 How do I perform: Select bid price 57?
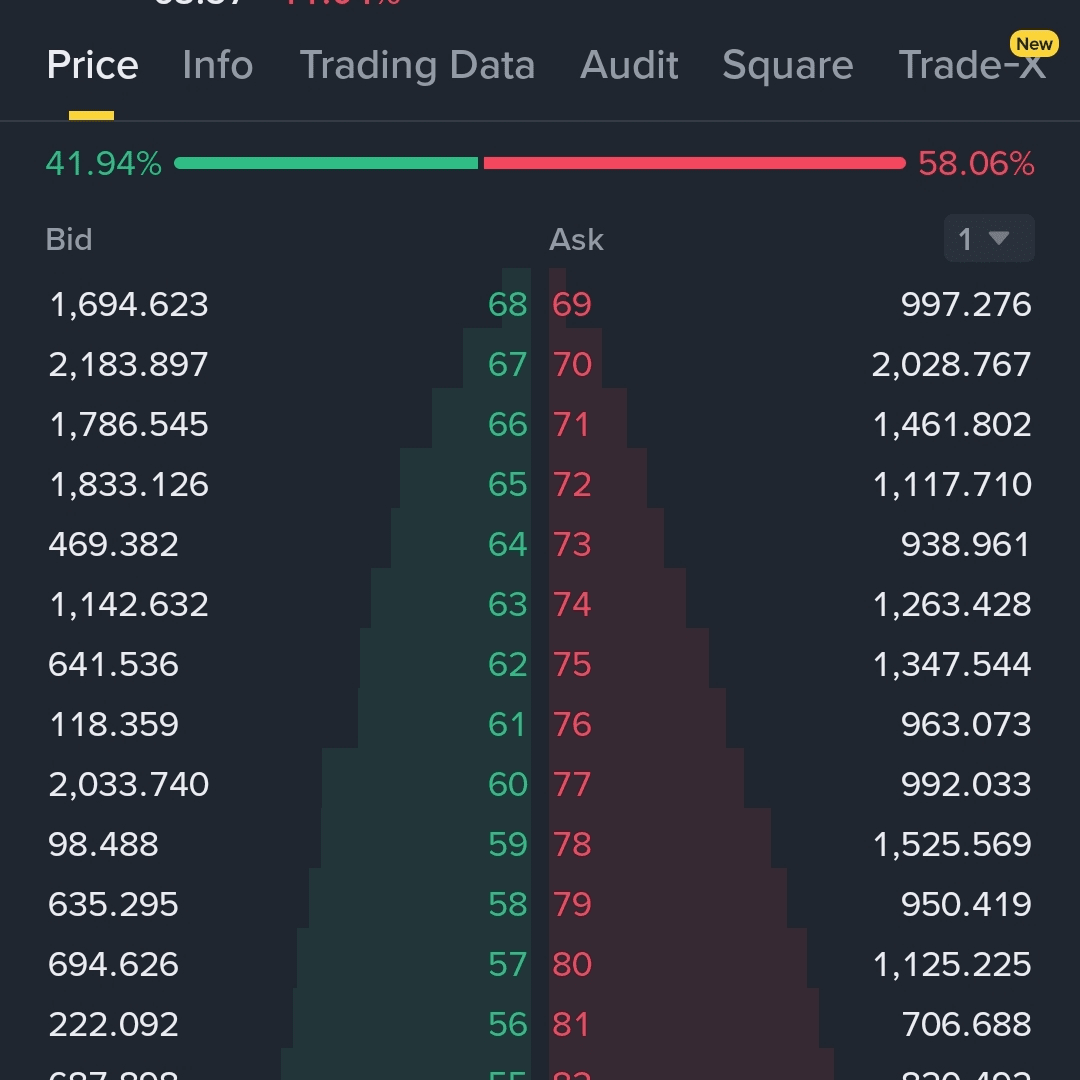click(508, 964)
